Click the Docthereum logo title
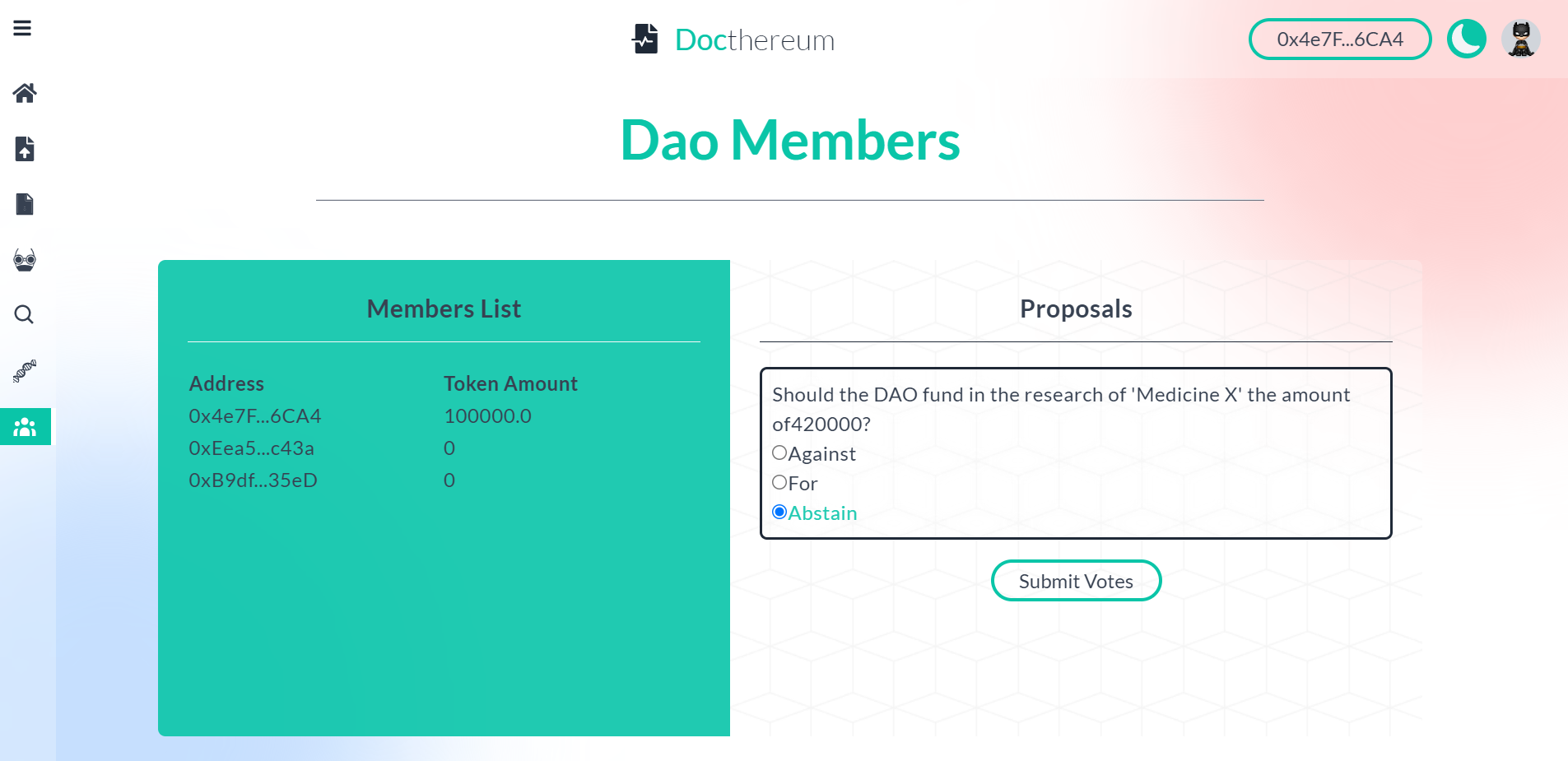 click(733, 39)
